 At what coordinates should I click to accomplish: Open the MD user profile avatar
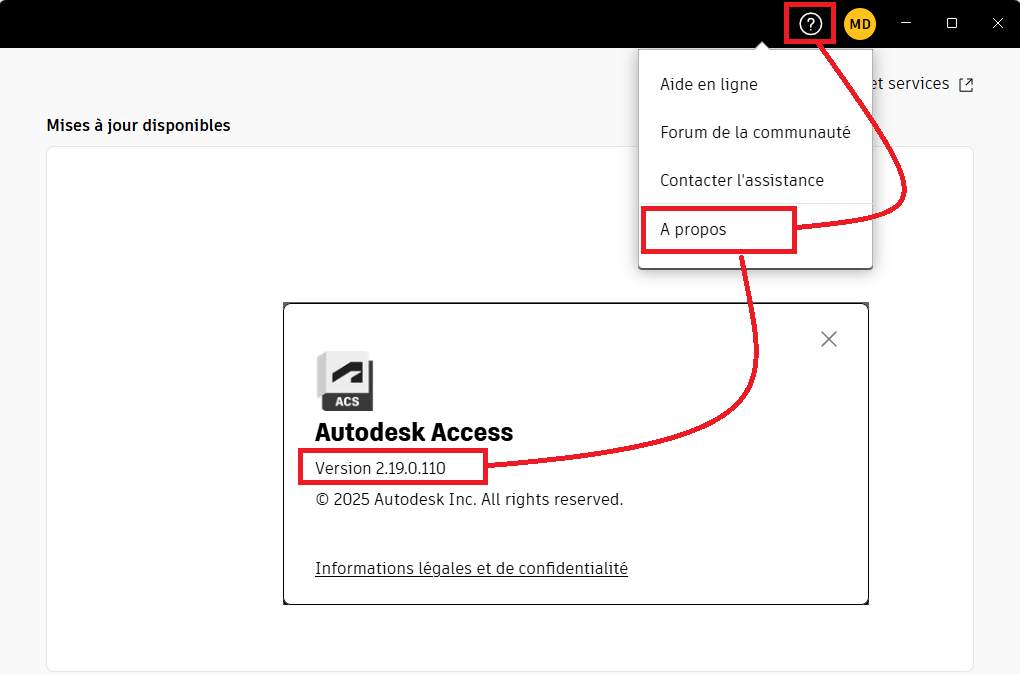click(860, 24)
